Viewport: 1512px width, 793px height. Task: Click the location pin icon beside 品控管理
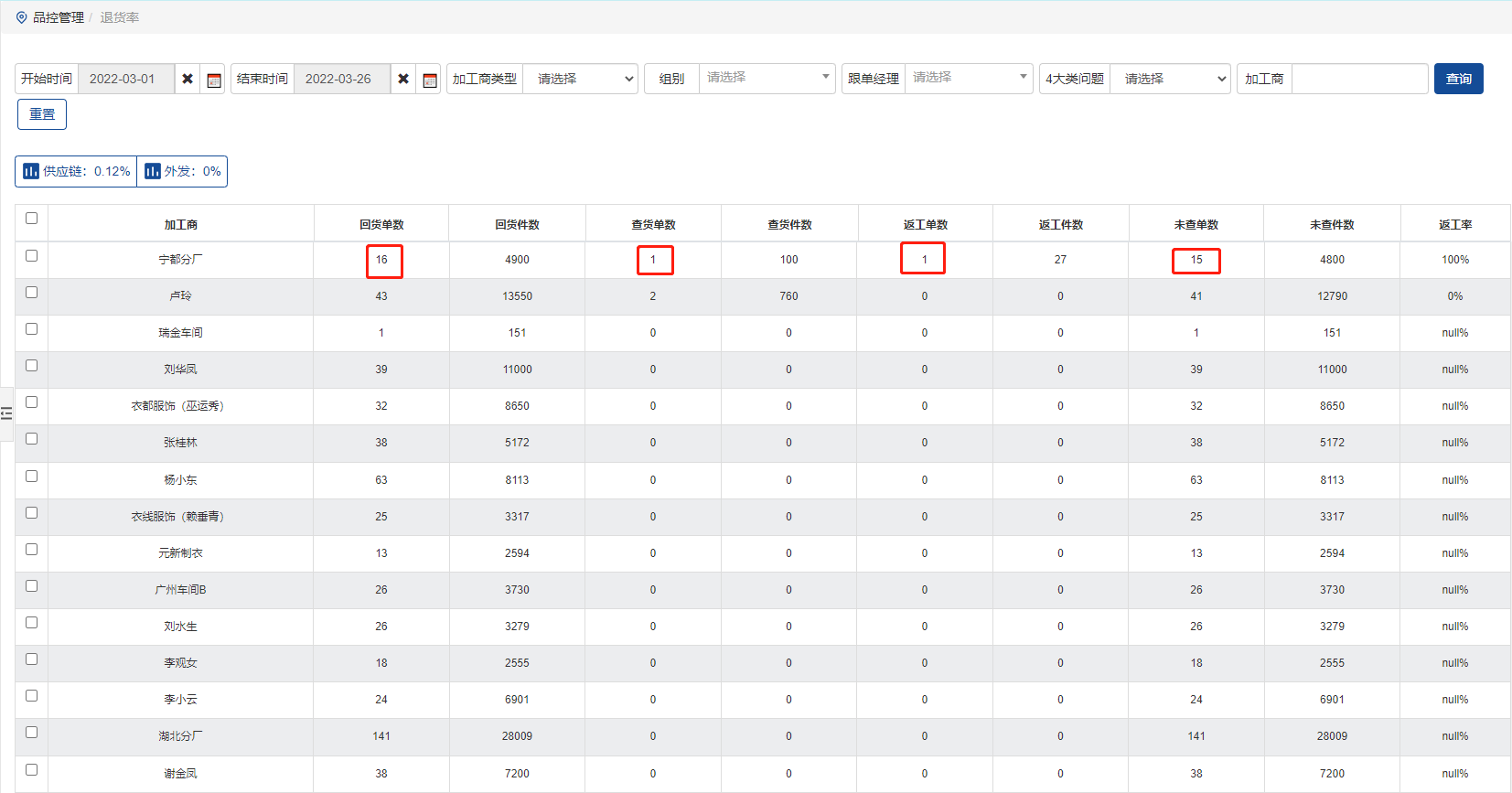(22, 17)
